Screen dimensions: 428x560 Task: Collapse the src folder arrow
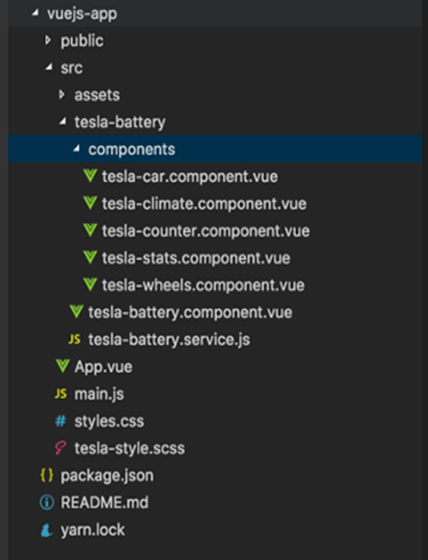pos(49,67)
